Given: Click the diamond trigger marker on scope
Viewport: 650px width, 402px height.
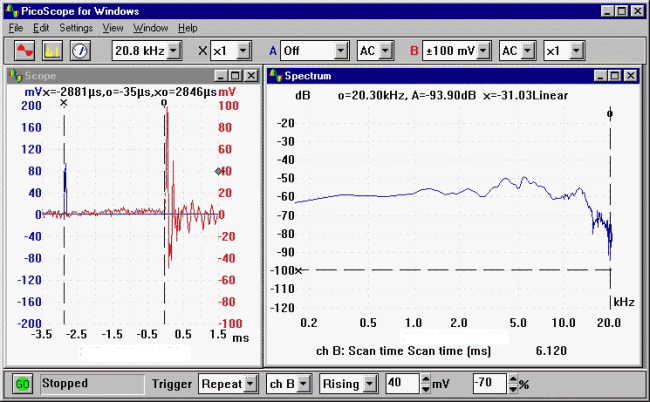Looking at the screenshot, I should (x=219, y=171).
